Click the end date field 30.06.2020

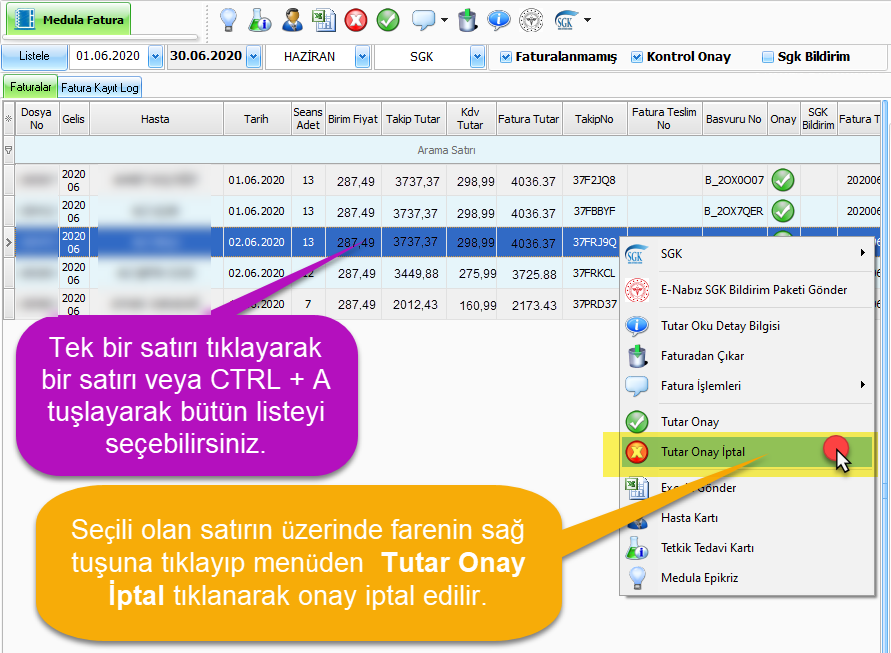[x=206, y=56]
